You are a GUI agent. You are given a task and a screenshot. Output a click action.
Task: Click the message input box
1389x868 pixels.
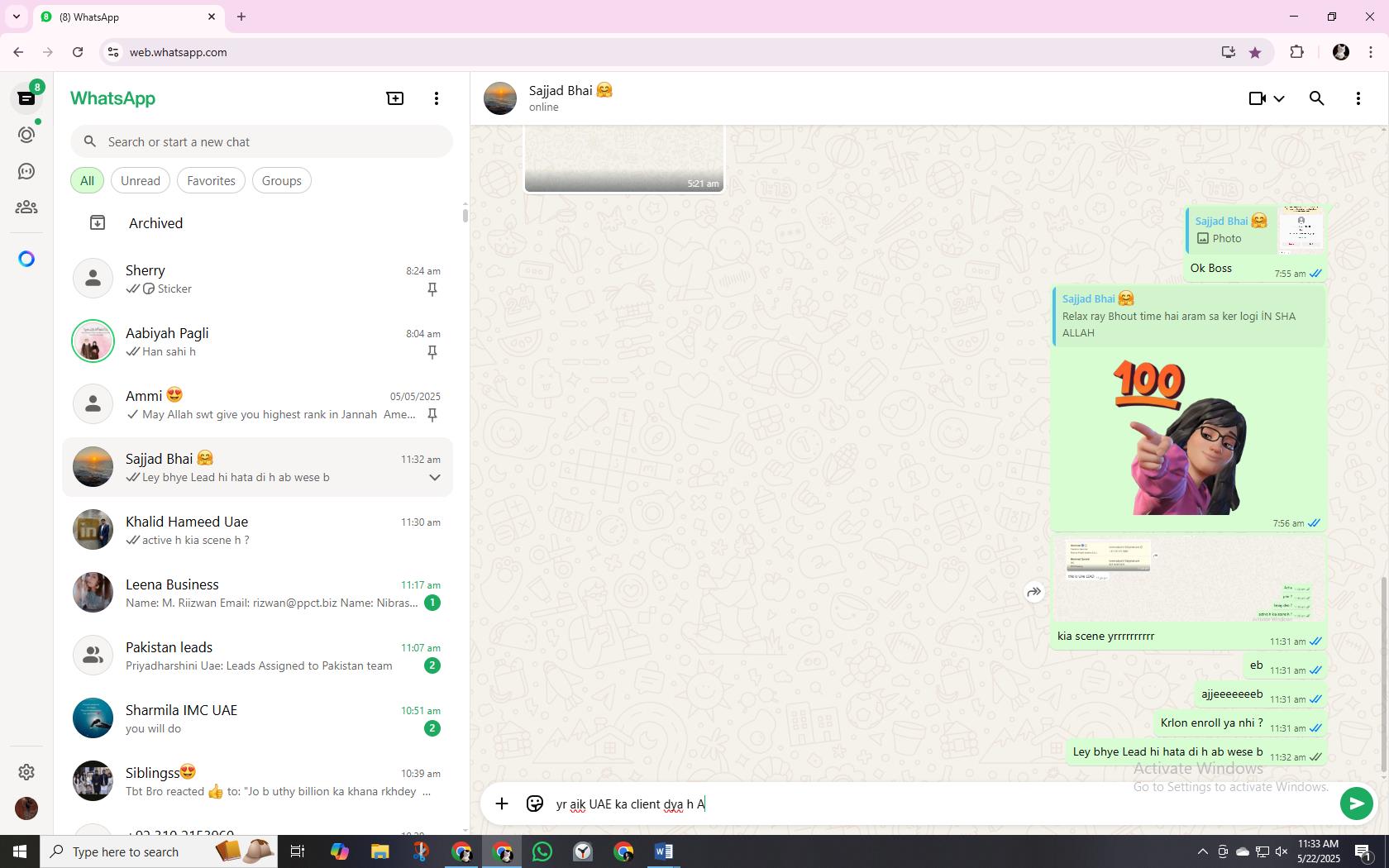click(x=943, y=804)
